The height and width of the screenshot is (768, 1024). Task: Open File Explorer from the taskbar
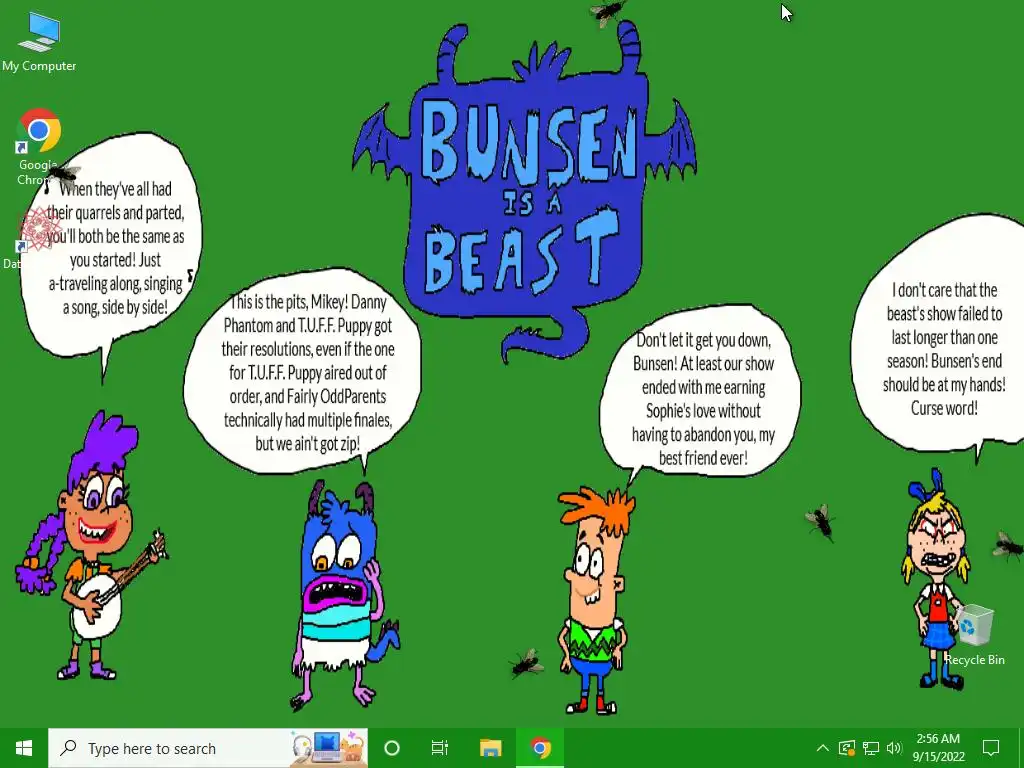(x=490, y=748)
